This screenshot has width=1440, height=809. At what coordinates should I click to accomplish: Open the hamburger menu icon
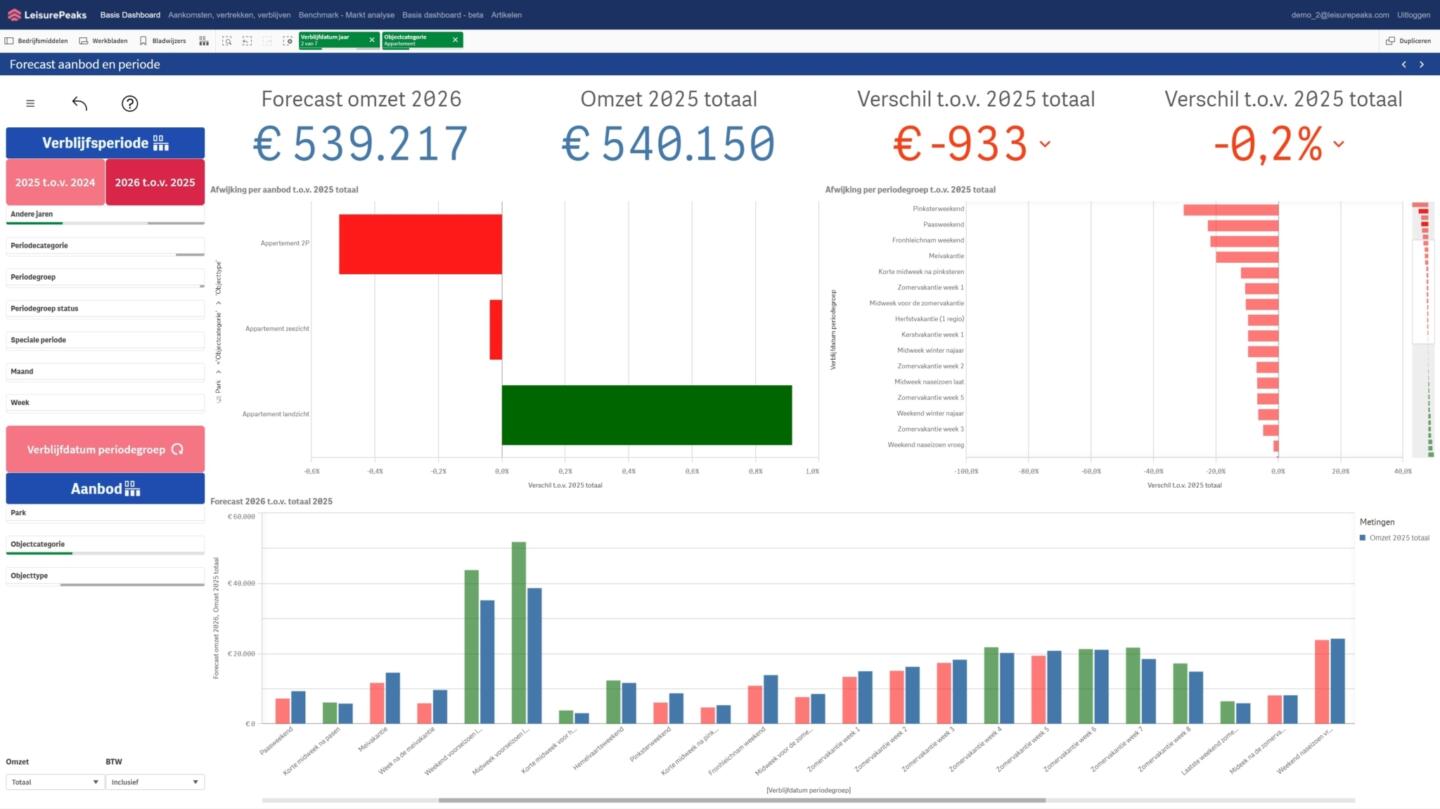tap(30, 103)
